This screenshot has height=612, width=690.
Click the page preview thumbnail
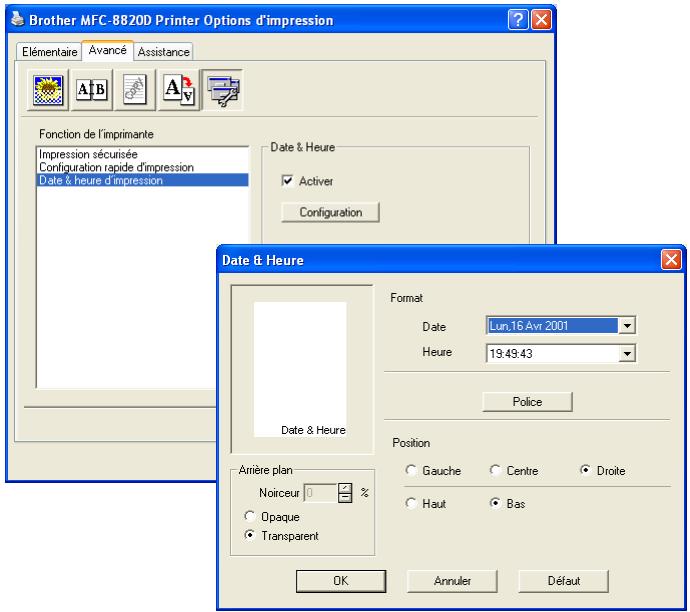click(300, 369)
